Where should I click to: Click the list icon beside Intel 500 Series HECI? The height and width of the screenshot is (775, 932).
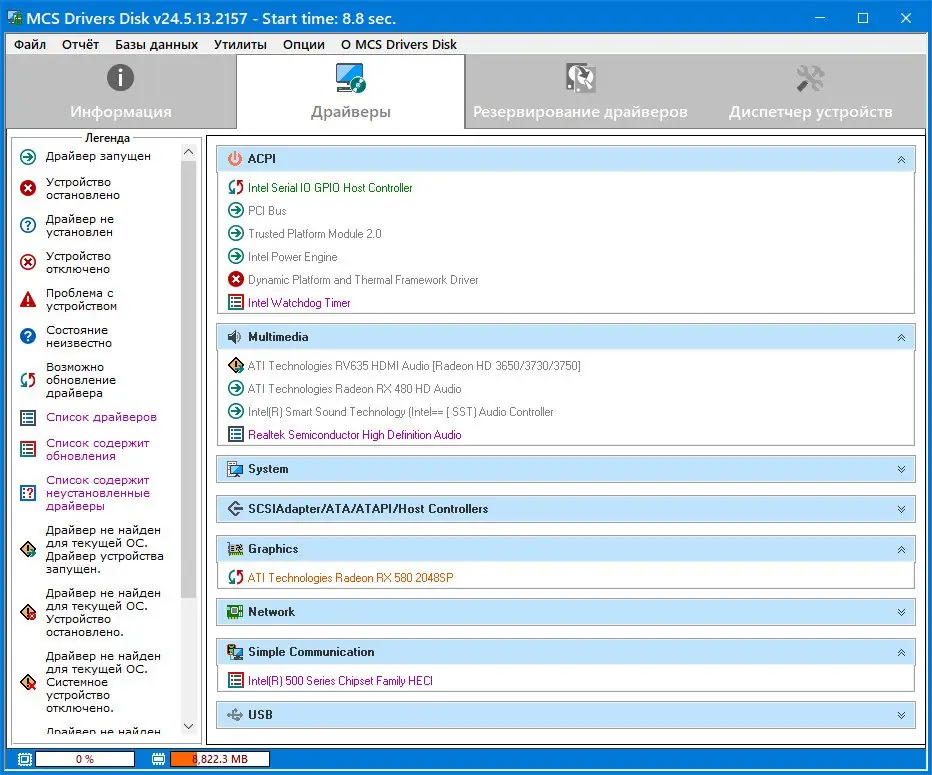(236, 680)
